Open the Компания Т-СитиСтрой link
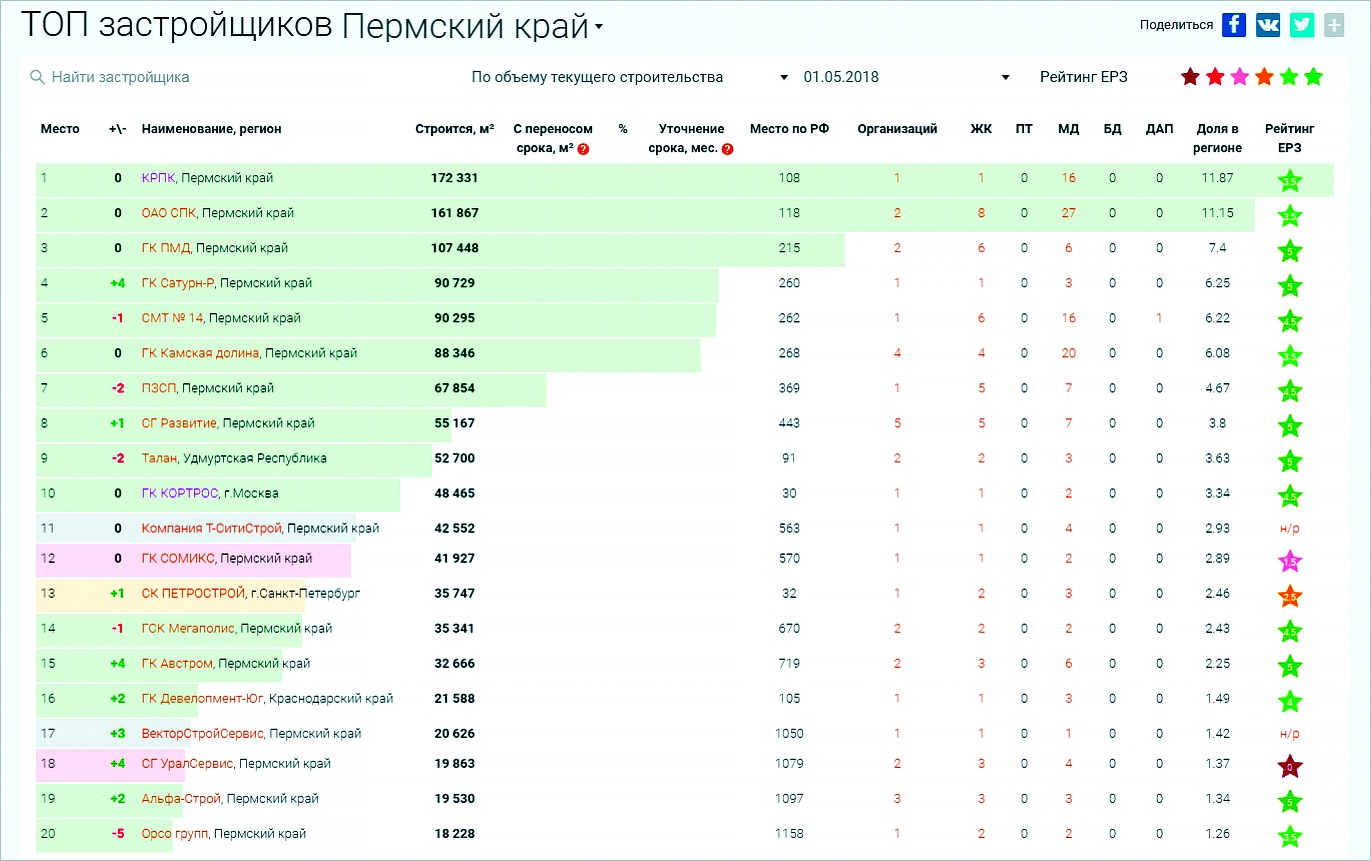Screen dimensions: 1371x861 pyautogui.click(x=212, y=528)
